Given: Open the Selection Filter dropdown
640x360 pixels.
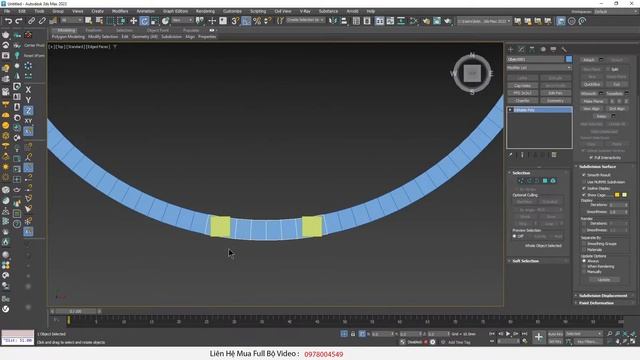Looking at the screenshot, I should pos(71,20).
